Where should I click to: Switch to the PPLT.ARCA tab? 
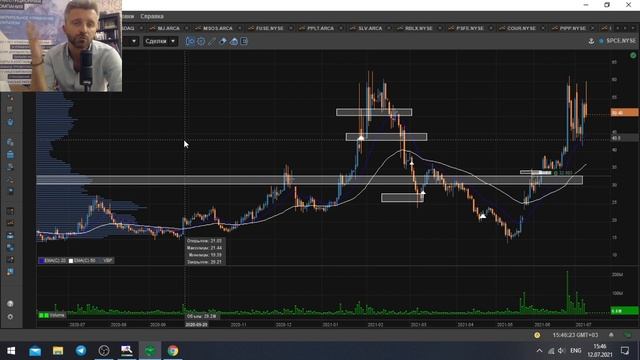point(320,28)
